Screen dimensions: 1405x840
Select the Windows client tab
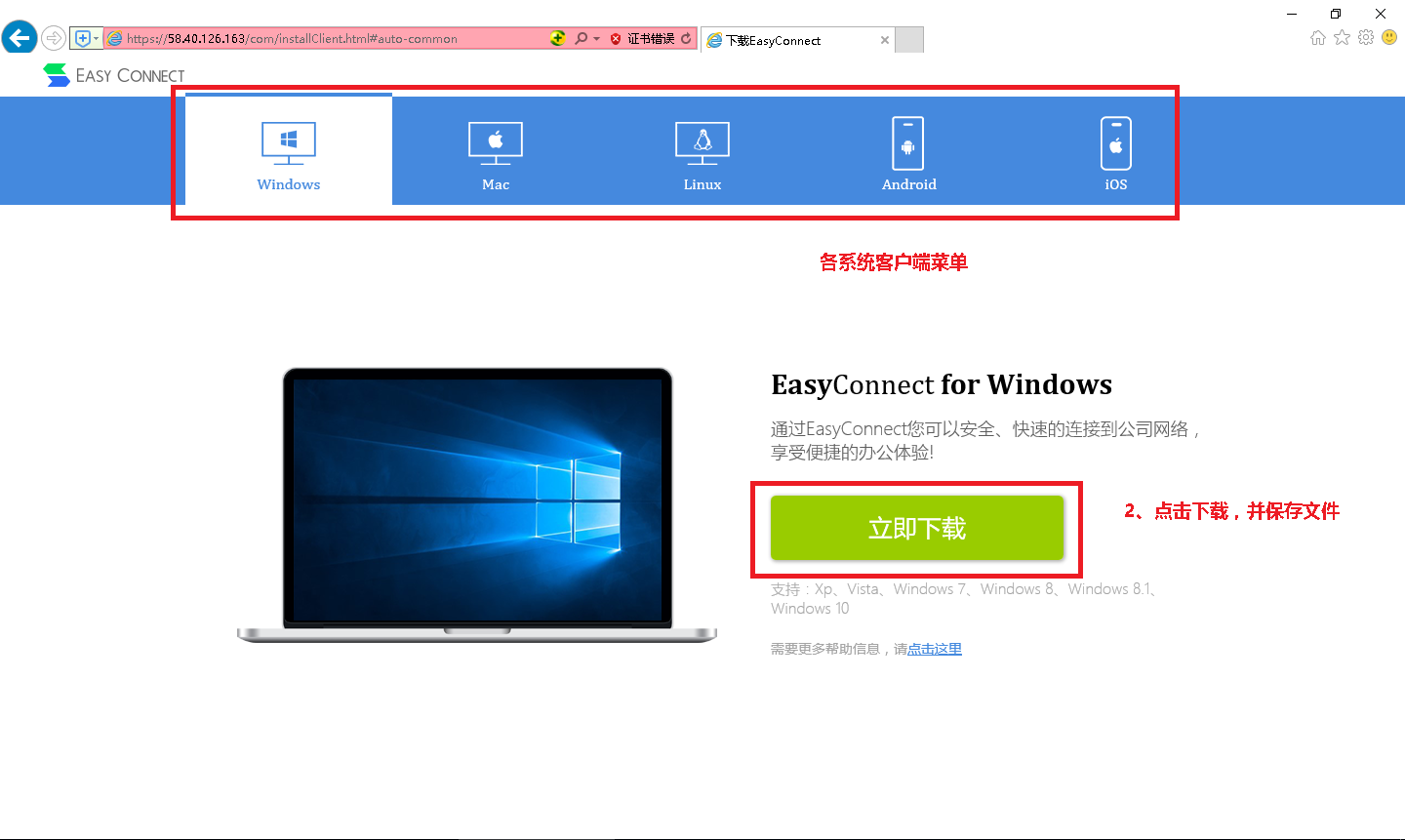click(x=289, y=150)
